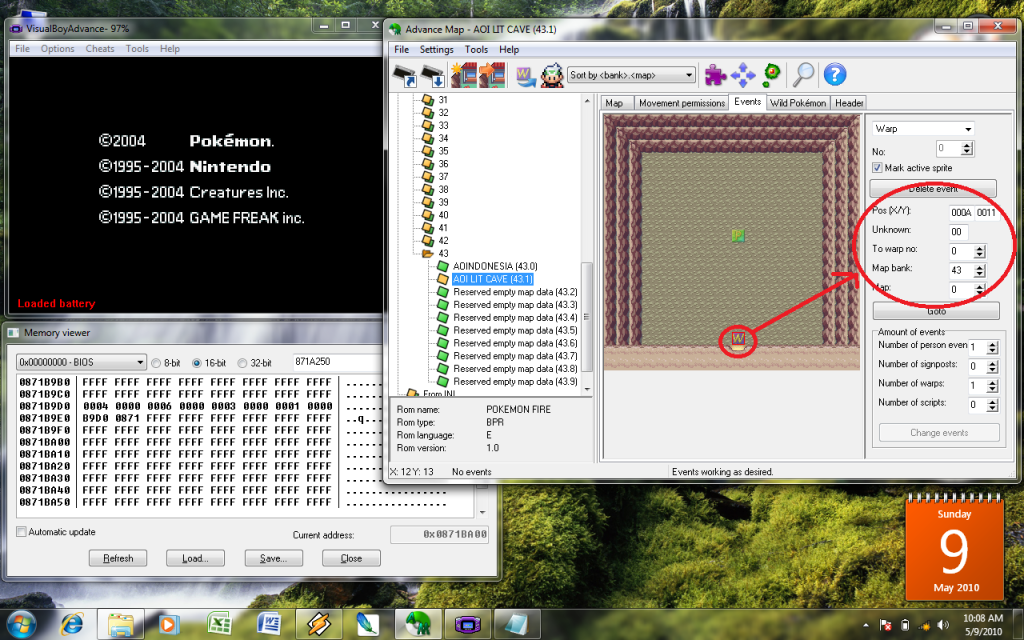Image resolution: width=1024 pixels, height=640 pixels.
Task: Switch to the Header tab
Action: pyautogui.click(x=849, y=103)
